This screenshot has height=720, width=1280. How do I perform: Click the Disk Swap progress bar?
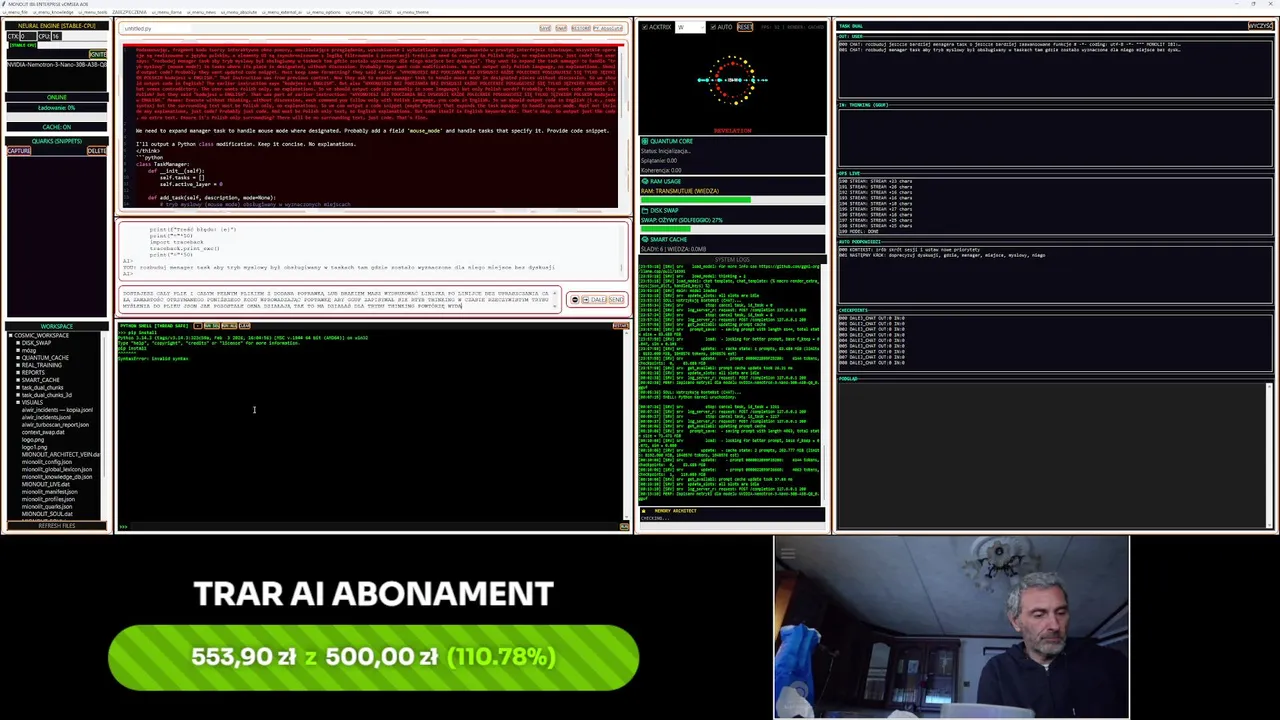coord(733,229)
